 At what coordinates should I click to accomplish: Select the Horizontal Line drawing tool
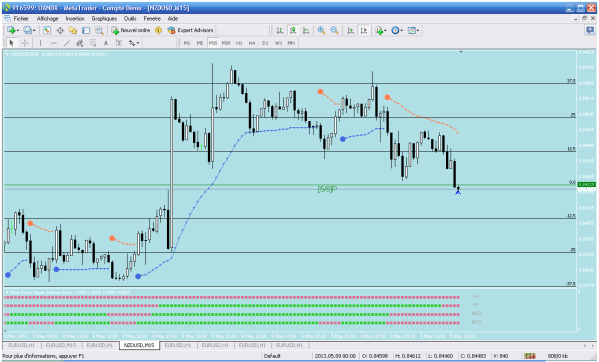(54, 43)
